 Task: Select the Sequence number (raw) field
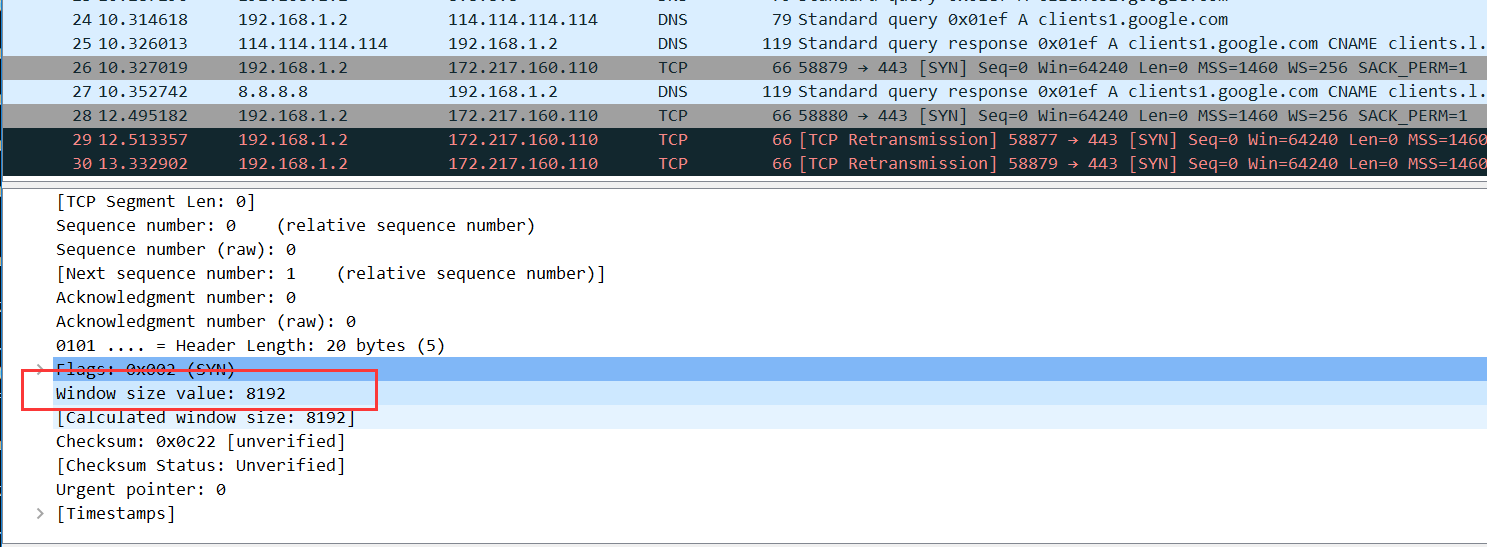(x=176, y=250)
